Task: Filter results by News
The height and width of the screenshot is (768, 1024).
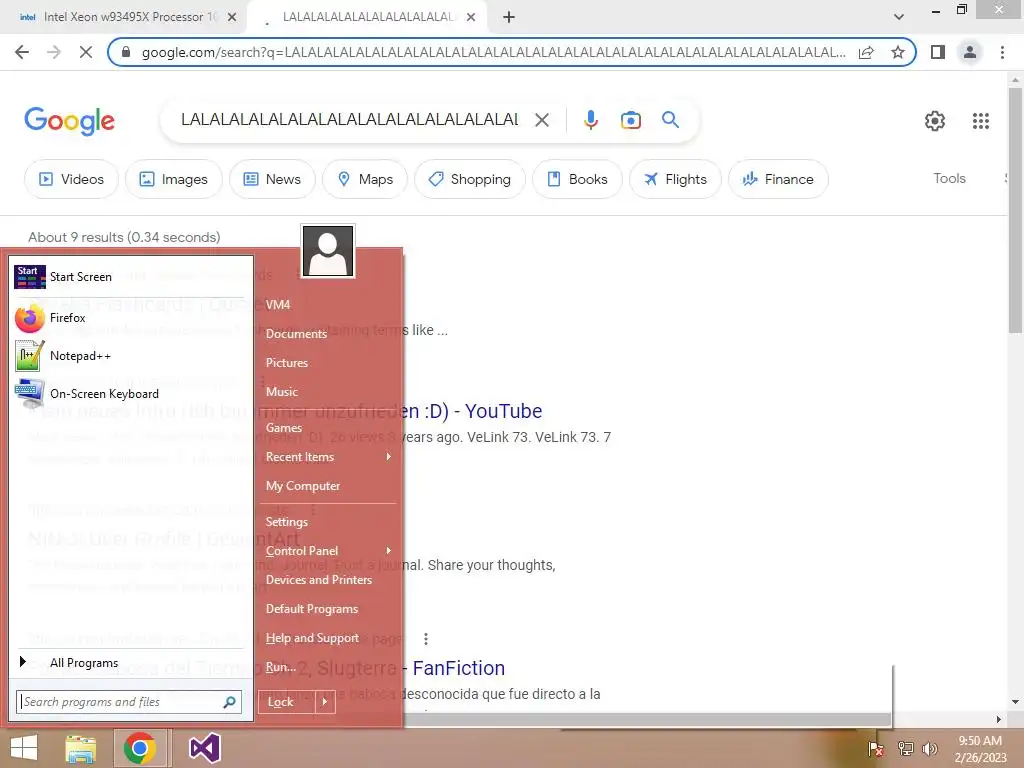Action: pyautogui.click(x=272, y=179)
